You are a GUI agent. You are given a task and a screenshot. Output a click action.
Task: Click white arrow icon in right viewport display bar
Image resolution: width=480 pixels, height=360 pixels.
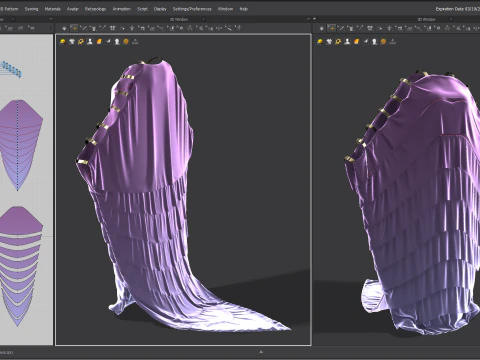365,41
